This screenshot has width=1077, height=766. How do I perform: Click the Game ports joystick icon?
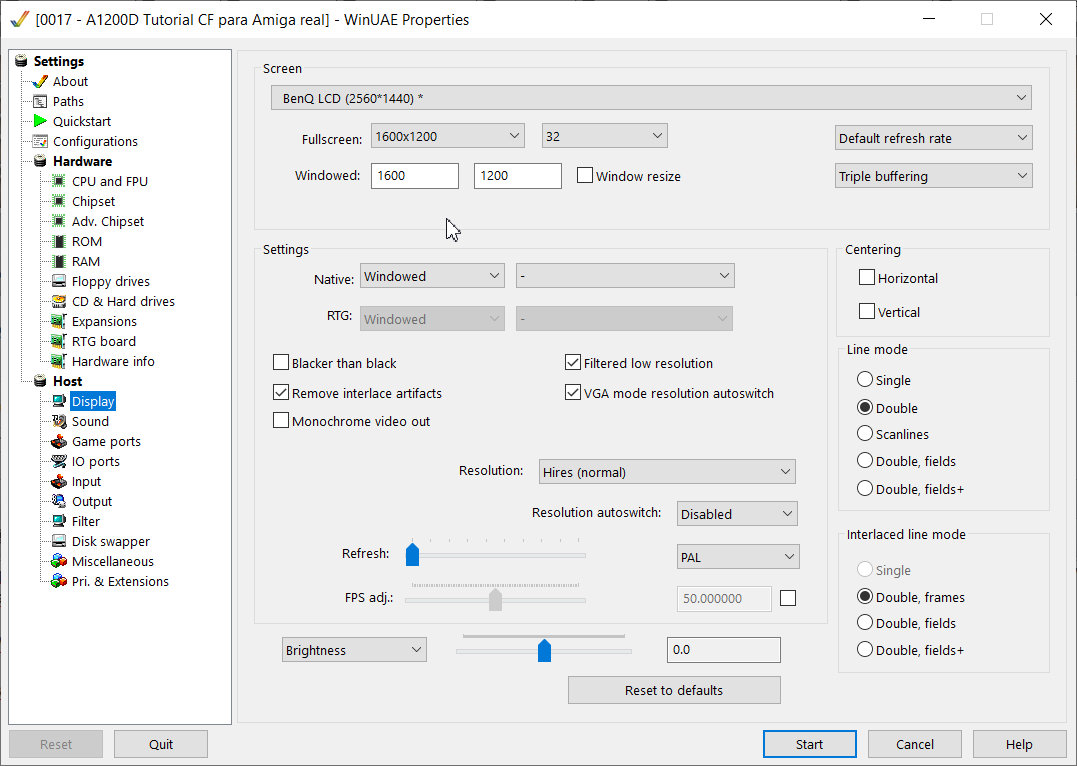tap(59, 441)
